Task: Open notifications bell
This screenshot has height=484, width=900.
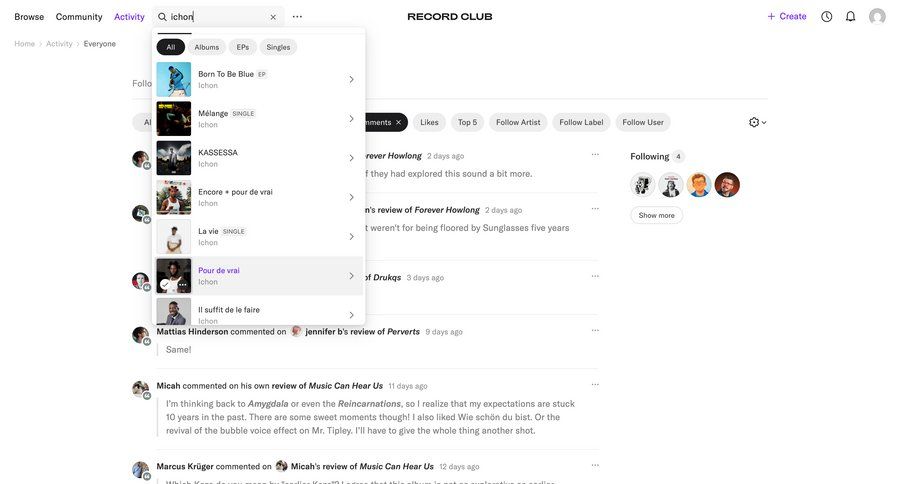Action: point(851,17)
